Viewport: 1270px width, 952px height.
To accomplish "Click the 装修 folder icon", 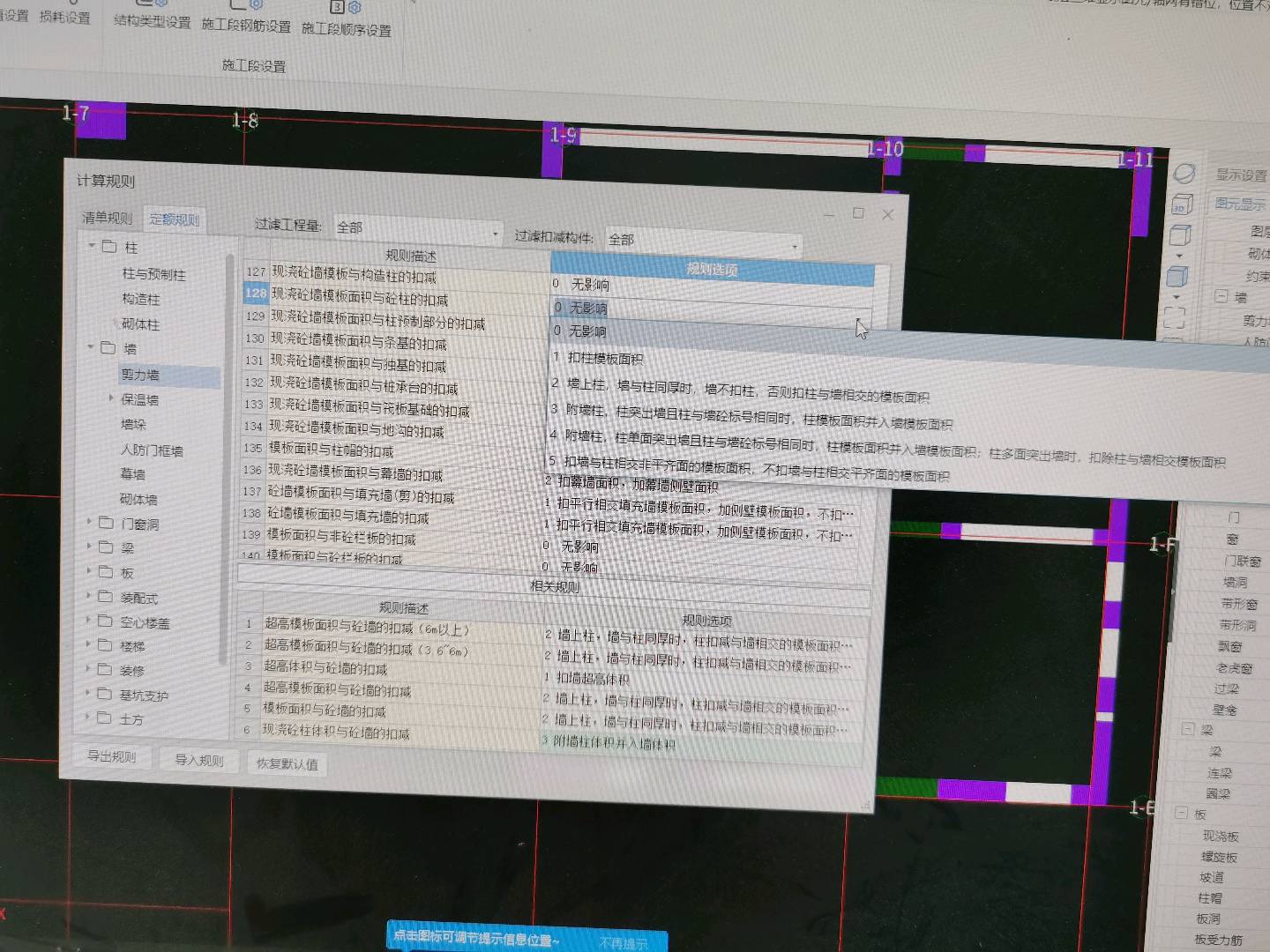I will [104, 670].
